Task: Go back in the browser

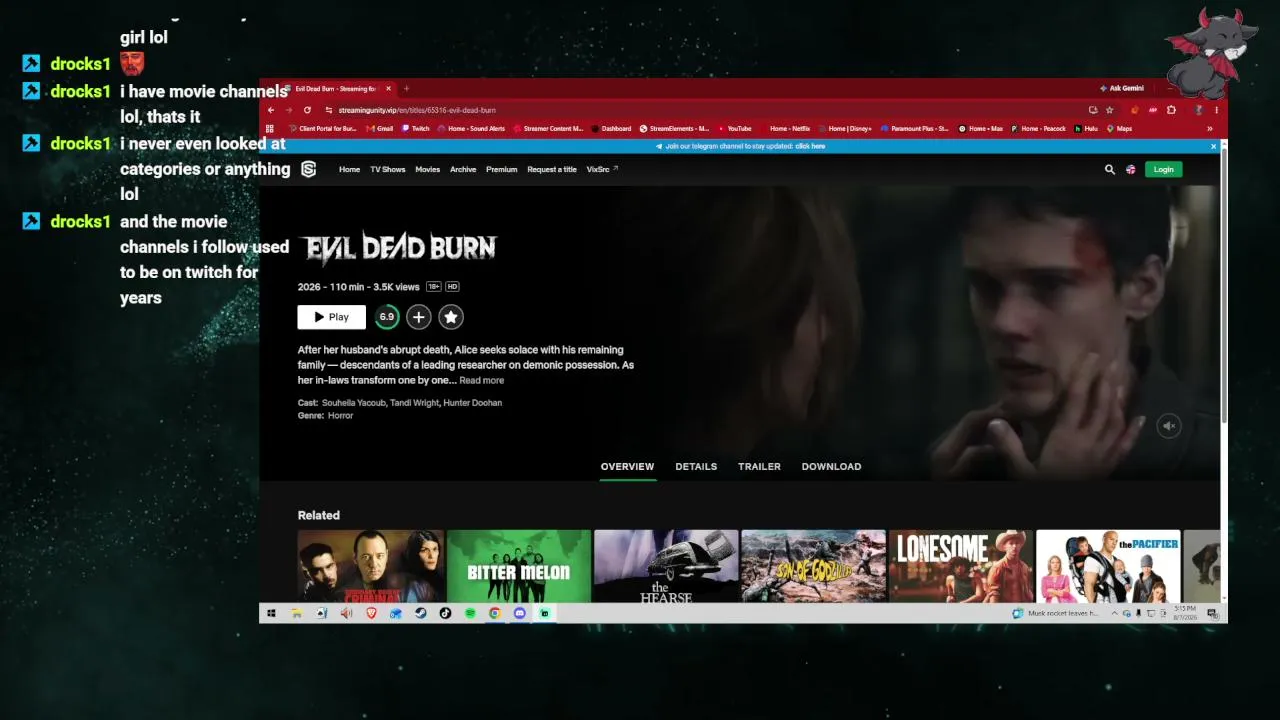Action: click(x=271, y=110)
